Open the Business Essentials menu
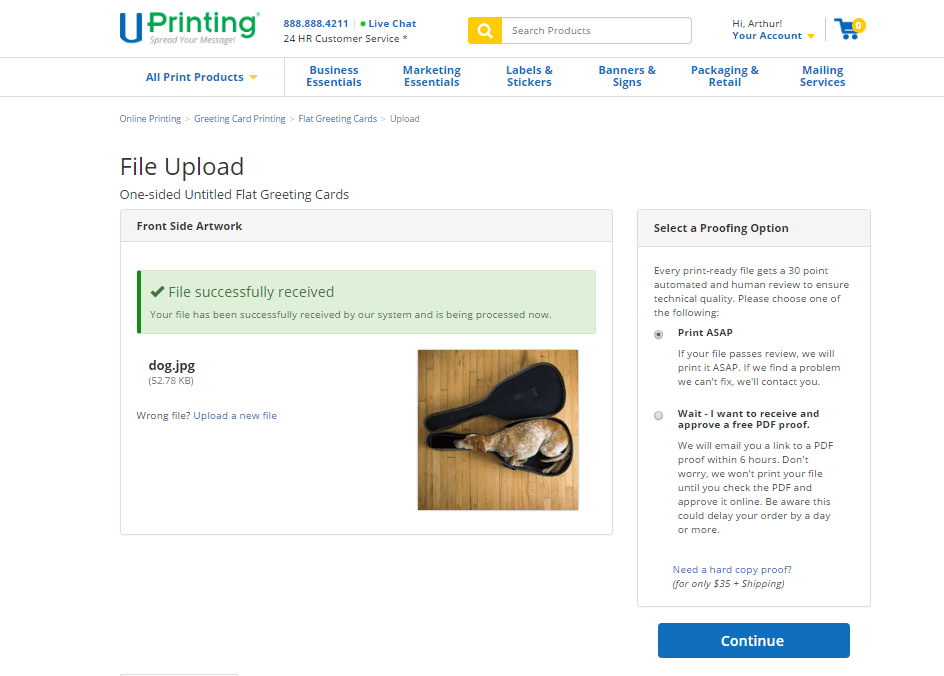This screenshot has height=676, width=944. (x=334, y=76)
